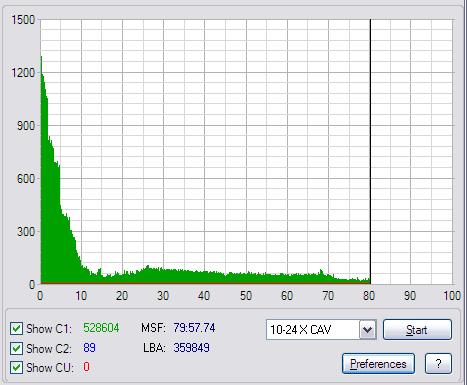Viewport: 467px width, 385px height.
Task: Click the red CU count 0
Action: tap(86, 367)
